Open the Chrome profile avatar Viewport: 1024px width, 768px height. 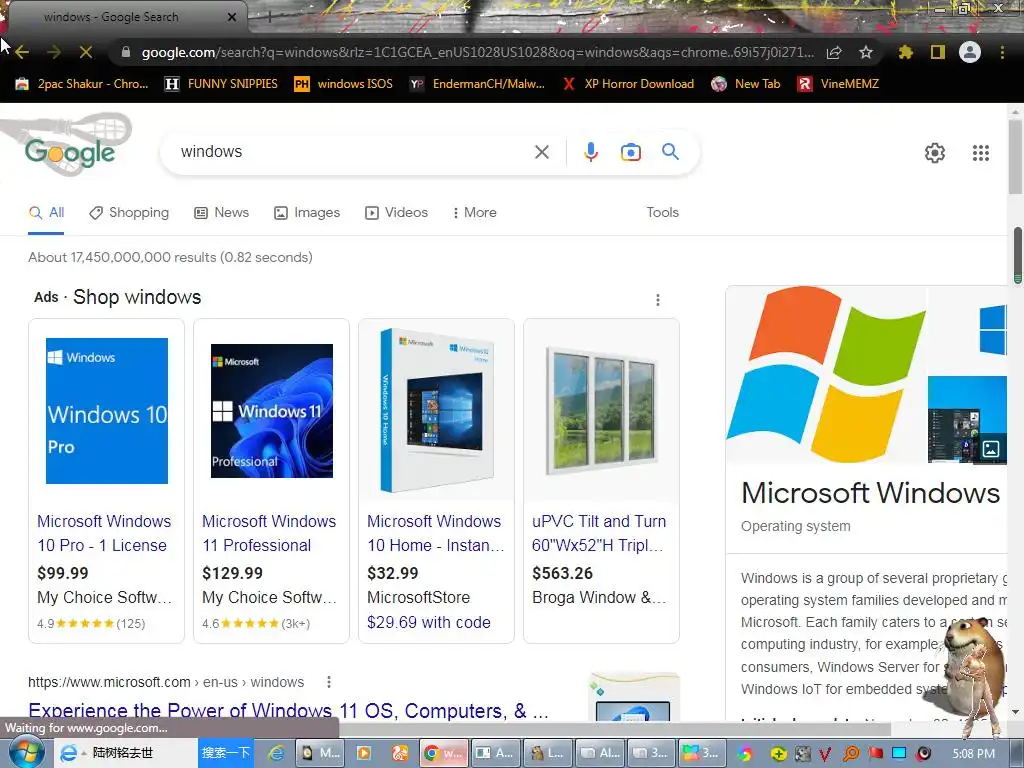coord(970,52)
